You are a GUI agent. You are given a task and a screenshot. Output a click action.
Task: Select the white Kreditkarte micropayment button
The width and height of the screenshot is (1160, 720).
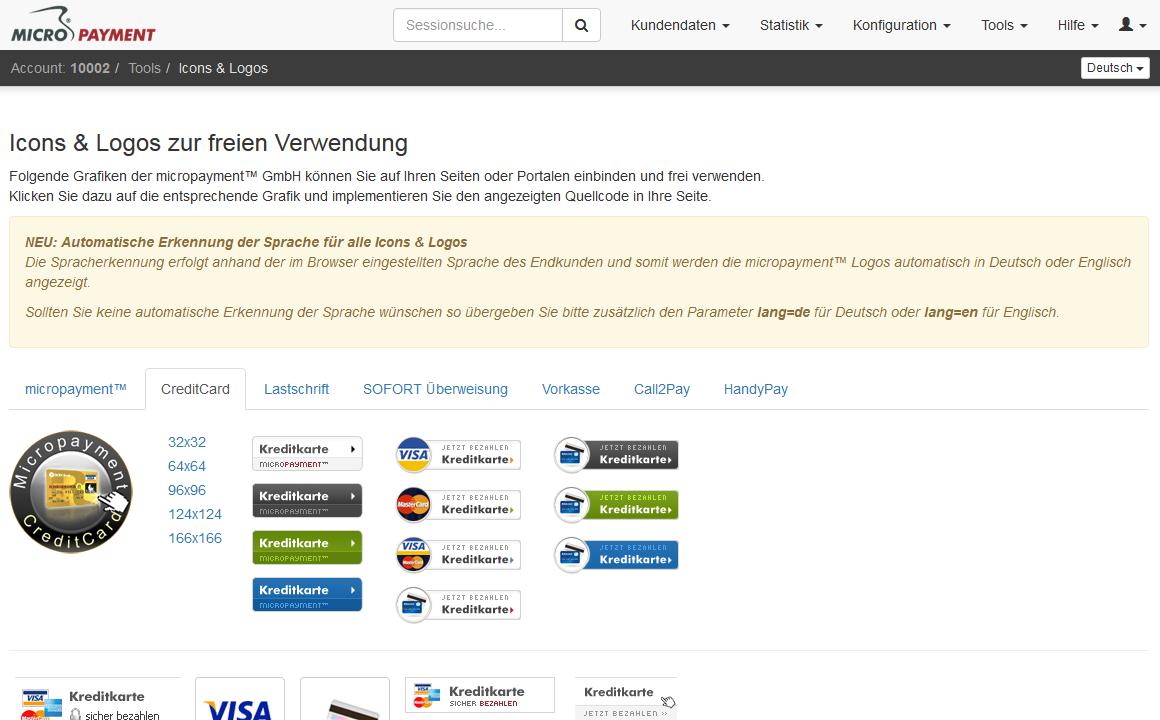point(307,454)
